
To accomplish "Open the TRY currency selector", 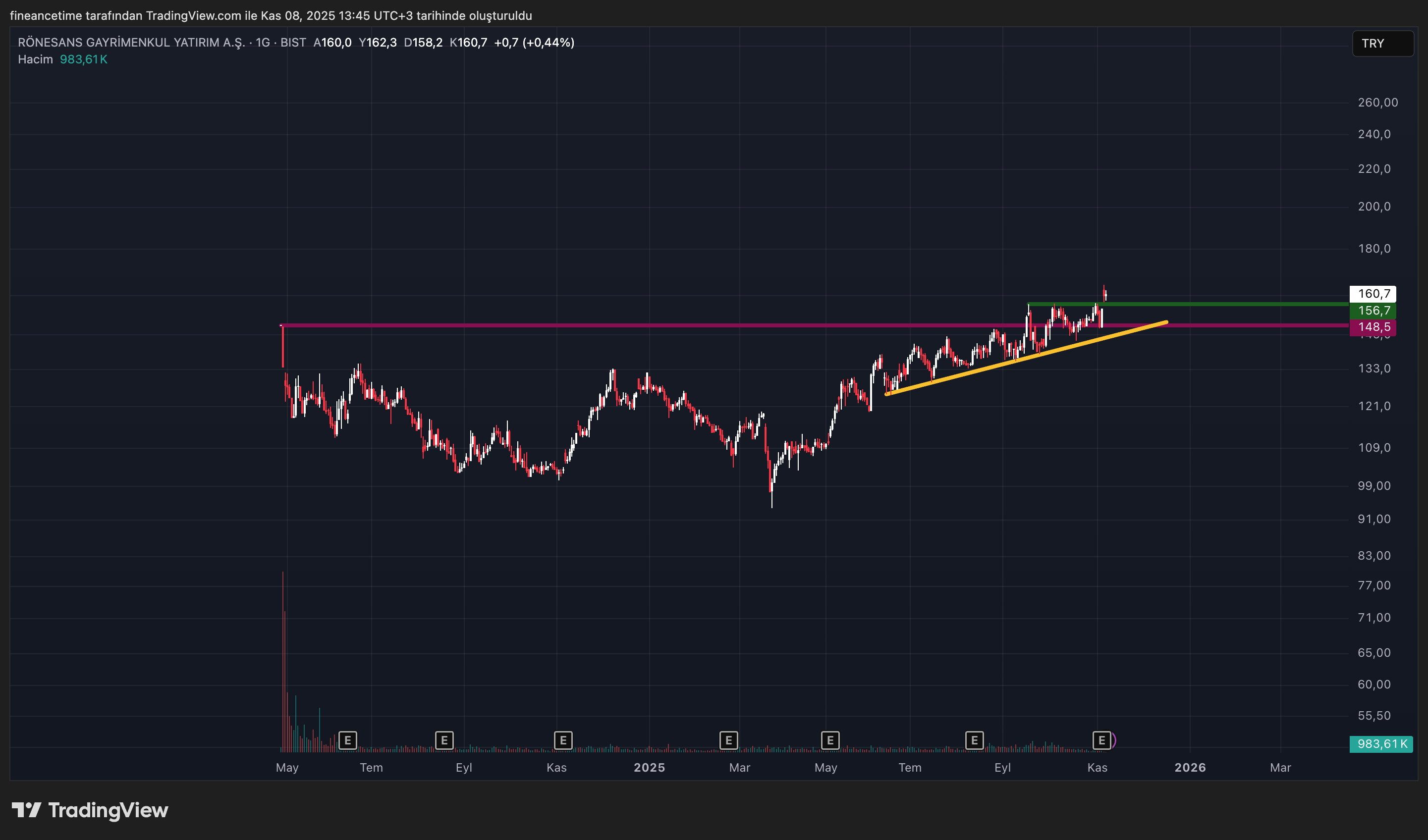I will 1382,44.
